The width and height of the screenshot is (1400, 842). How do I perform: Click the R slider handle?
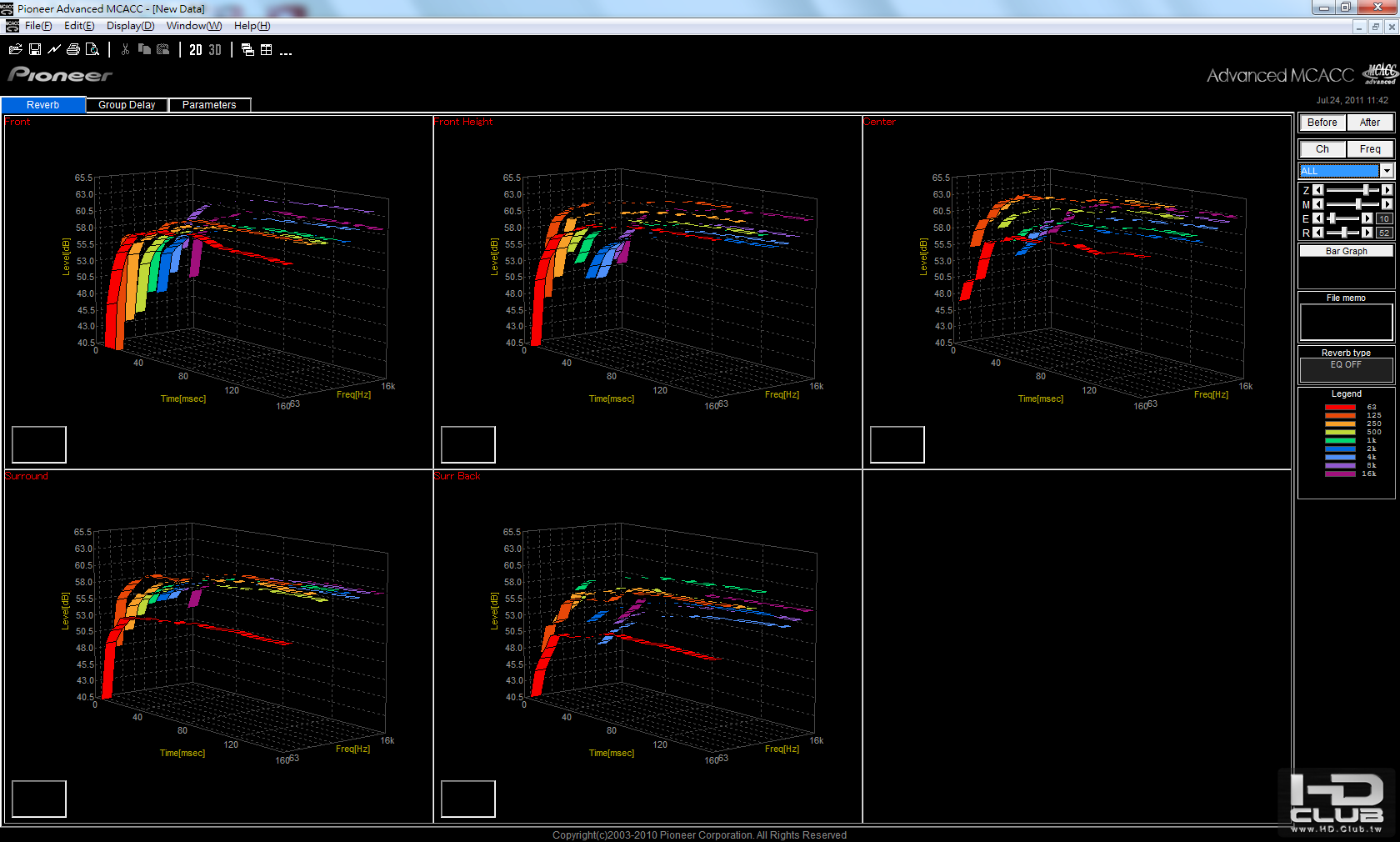(1343, 233)
